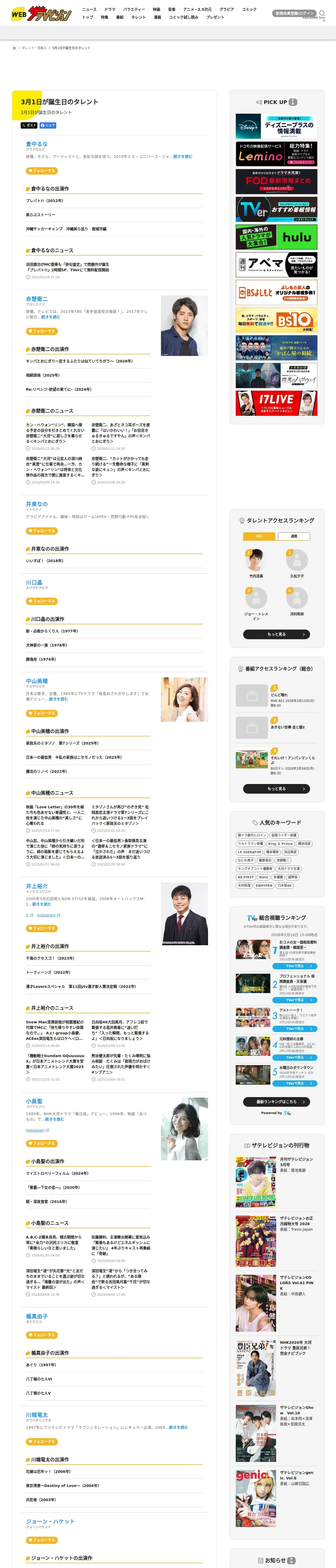Go to home via breadcrumb house icon
The height and width of the screenshot is (1568, 336).
pos(14,48)
